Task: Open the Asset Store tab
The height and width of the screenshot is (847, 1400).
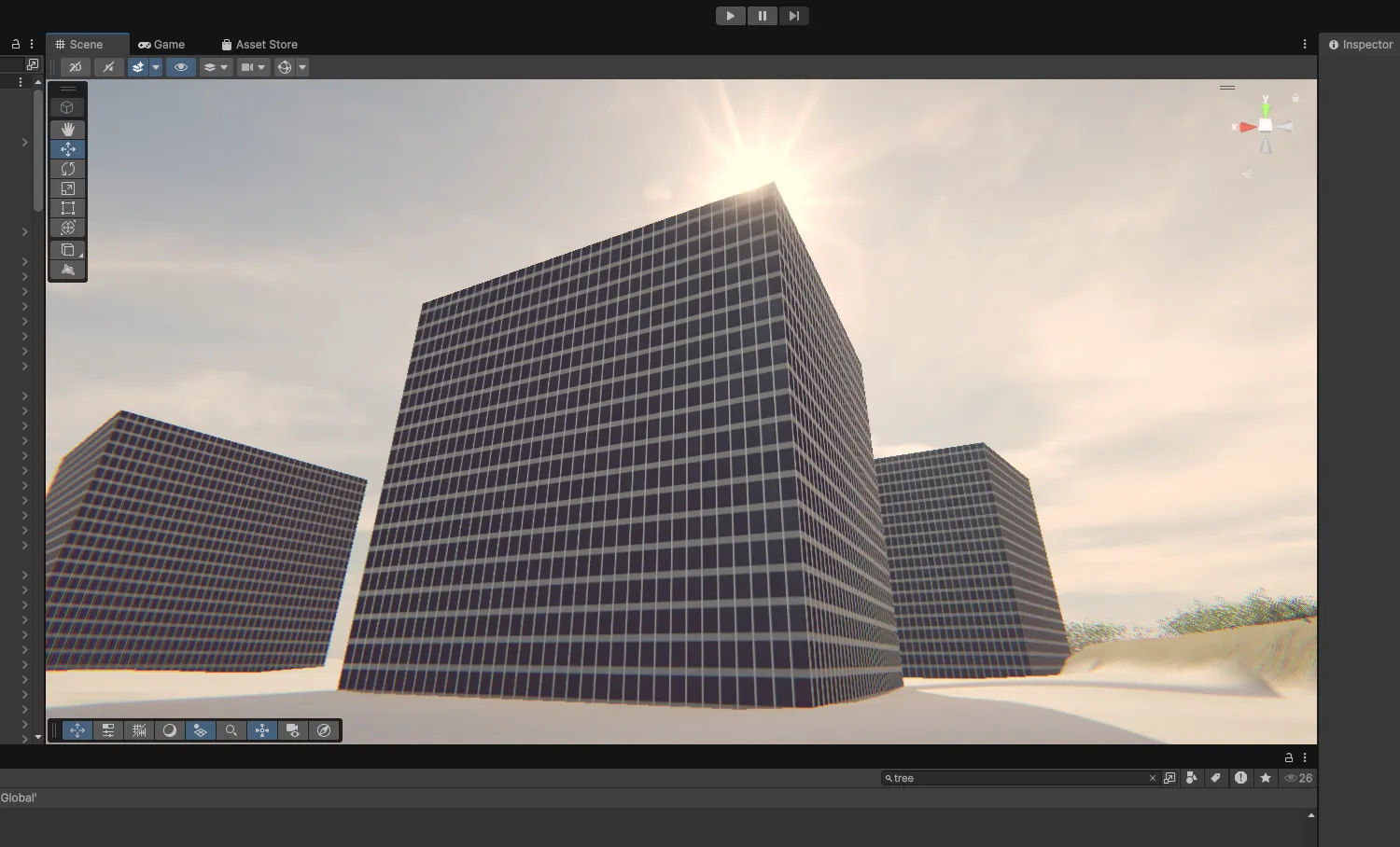Action: coord(259,45)
